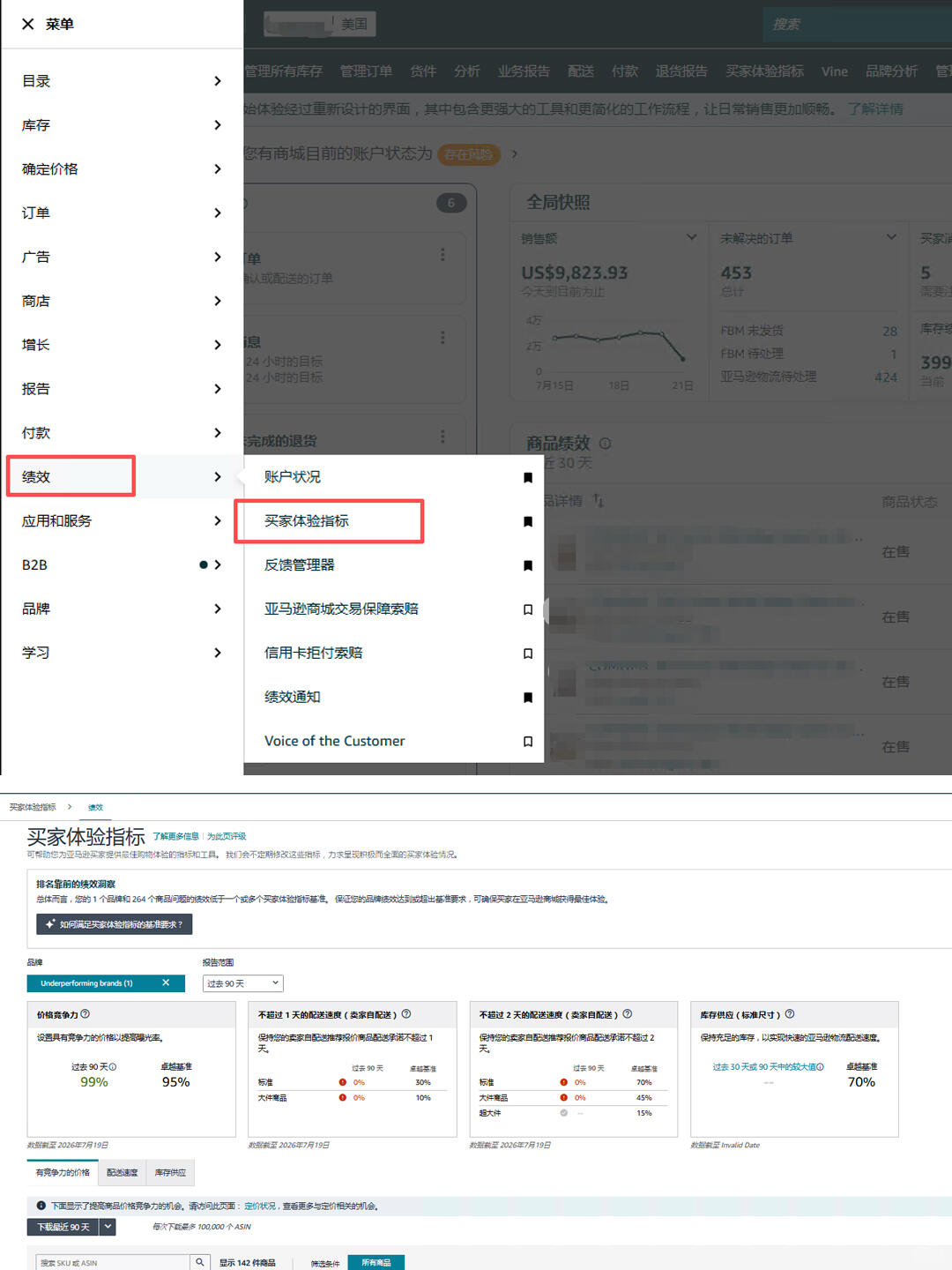Remove the Underperforming brands filter chip
Screen dimensions: 952x1270
tap(166, 982)
